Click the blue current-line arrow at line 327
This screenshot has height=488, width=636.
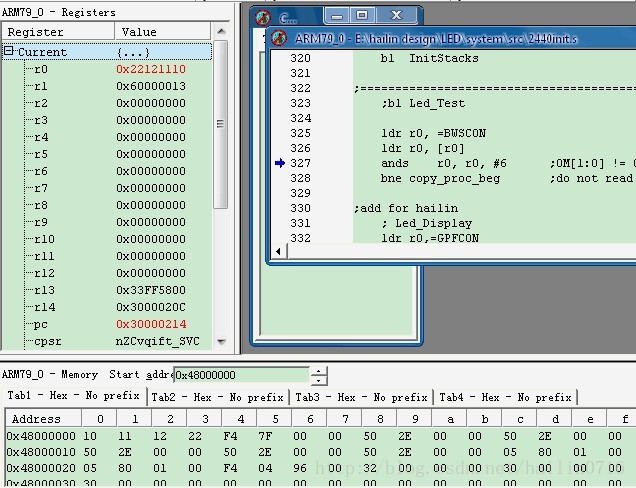click(279, 163)
